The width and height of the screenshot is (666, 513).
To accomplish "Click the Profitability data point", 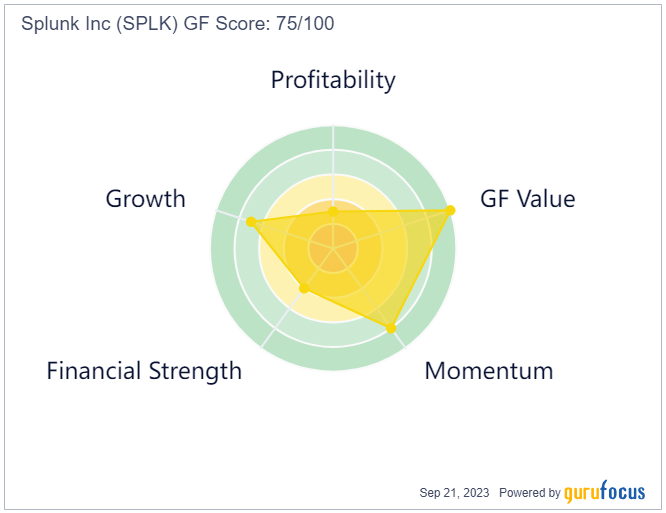I will (x=333, y=212).
